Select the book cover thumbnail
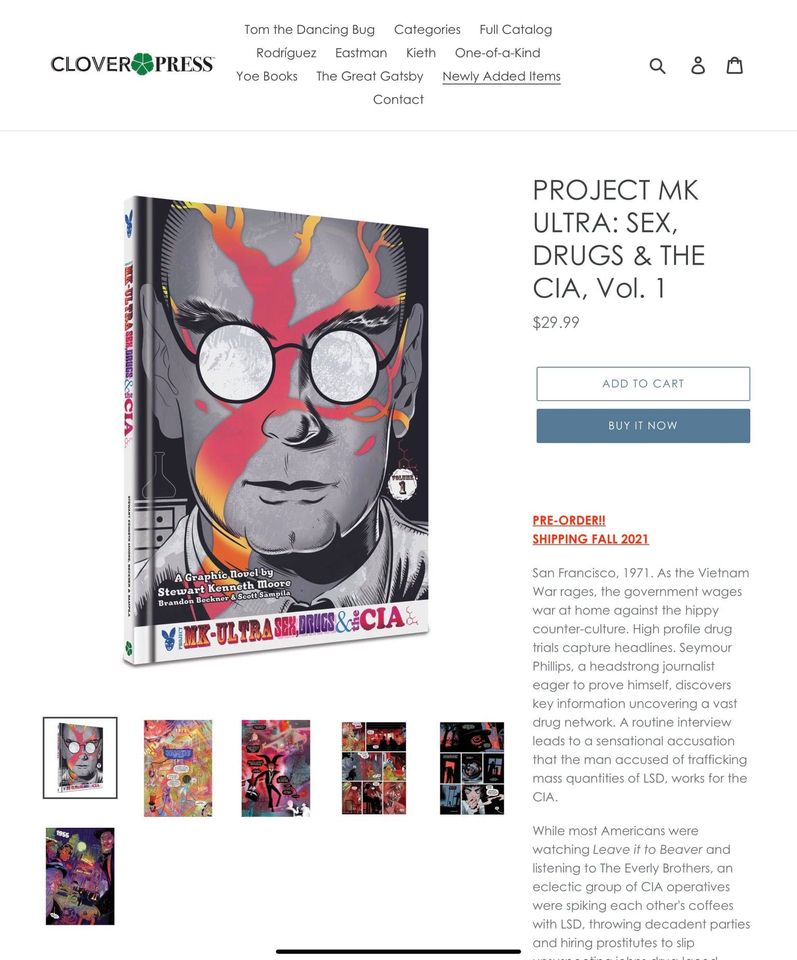This screenshot has height=960, width=797. tap(80, 757)
